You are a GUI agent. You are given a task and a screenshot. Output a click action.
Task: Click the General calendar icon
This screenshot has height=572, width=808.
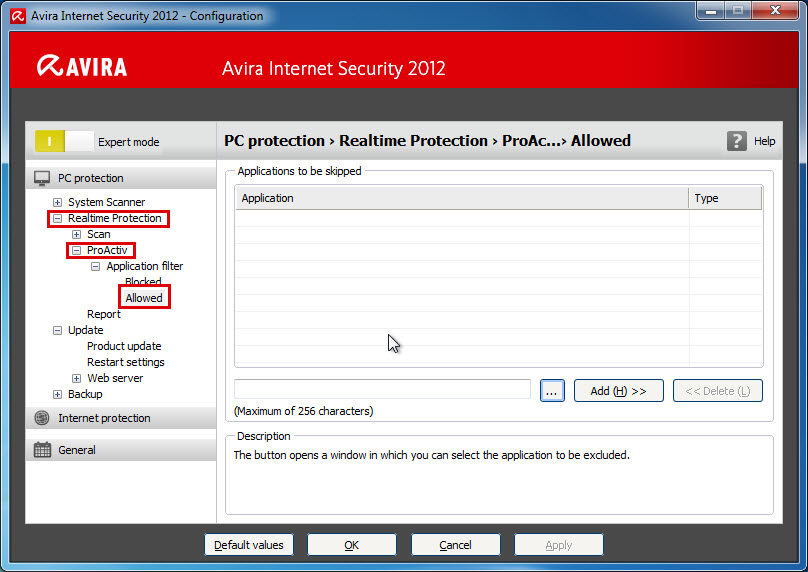(42, 450)
